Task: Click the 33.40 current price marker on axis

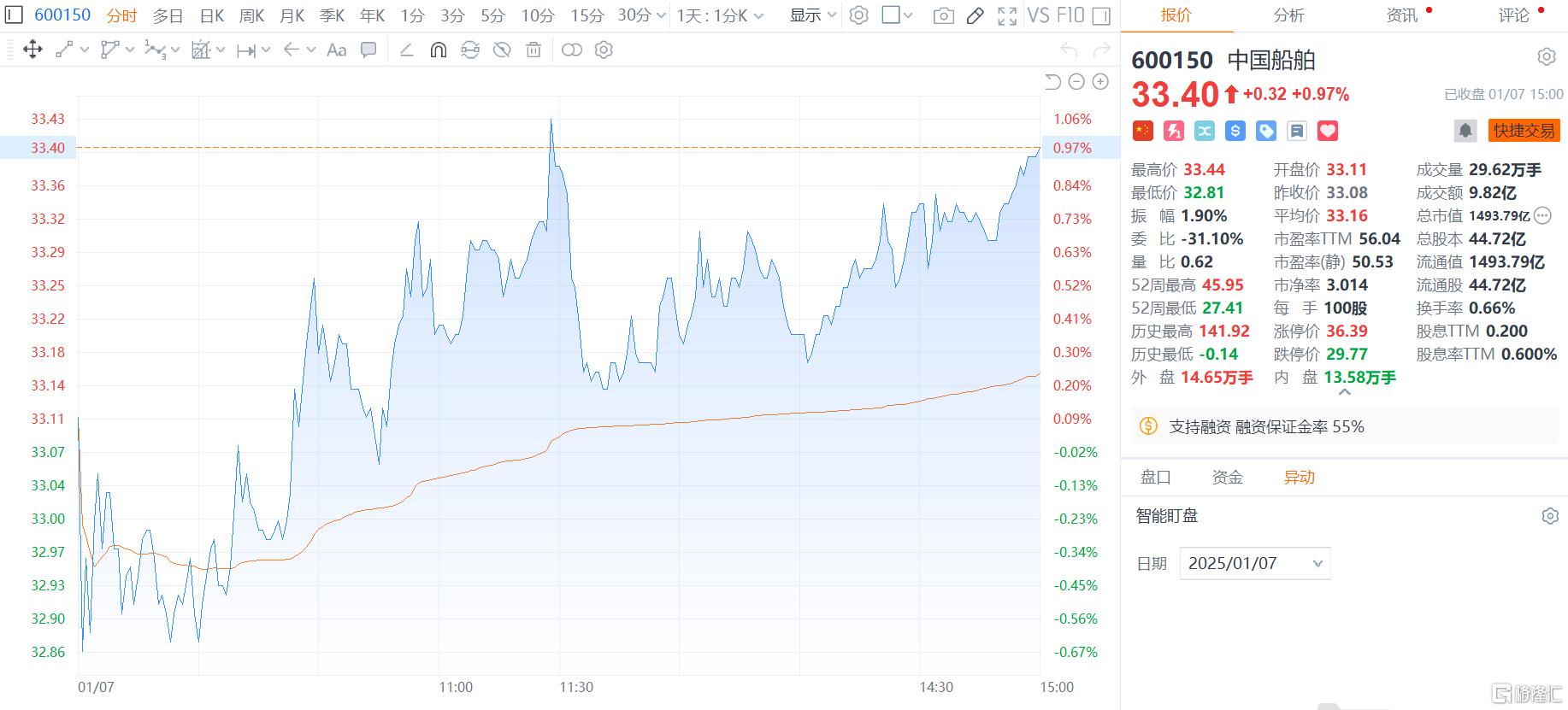Action: pyautogui.click(x=48, y=148)
